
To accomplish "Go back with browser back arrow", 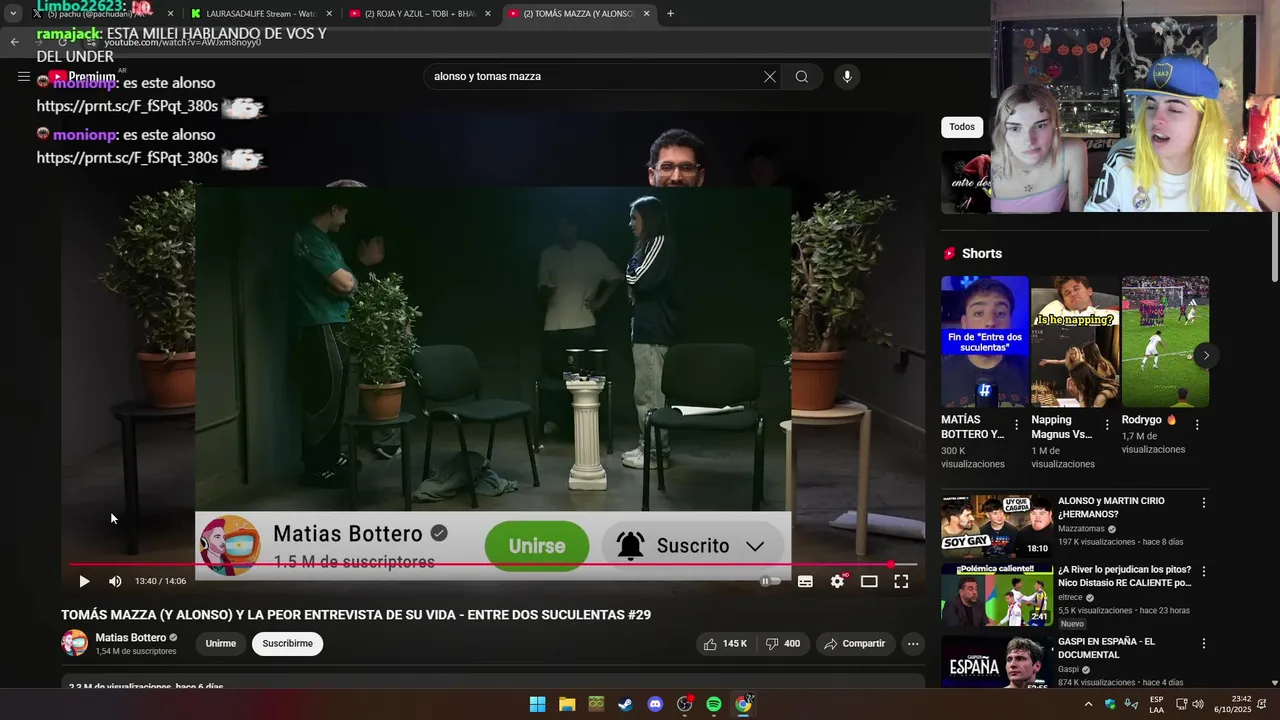I will tap(14, 42).
